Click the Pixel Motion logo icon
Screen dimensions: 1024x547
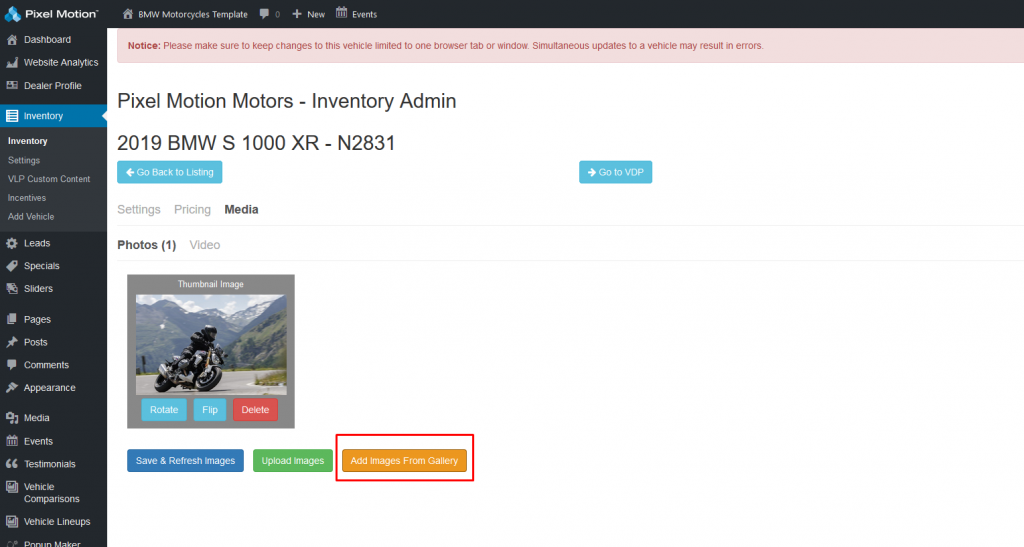(12, 13)
